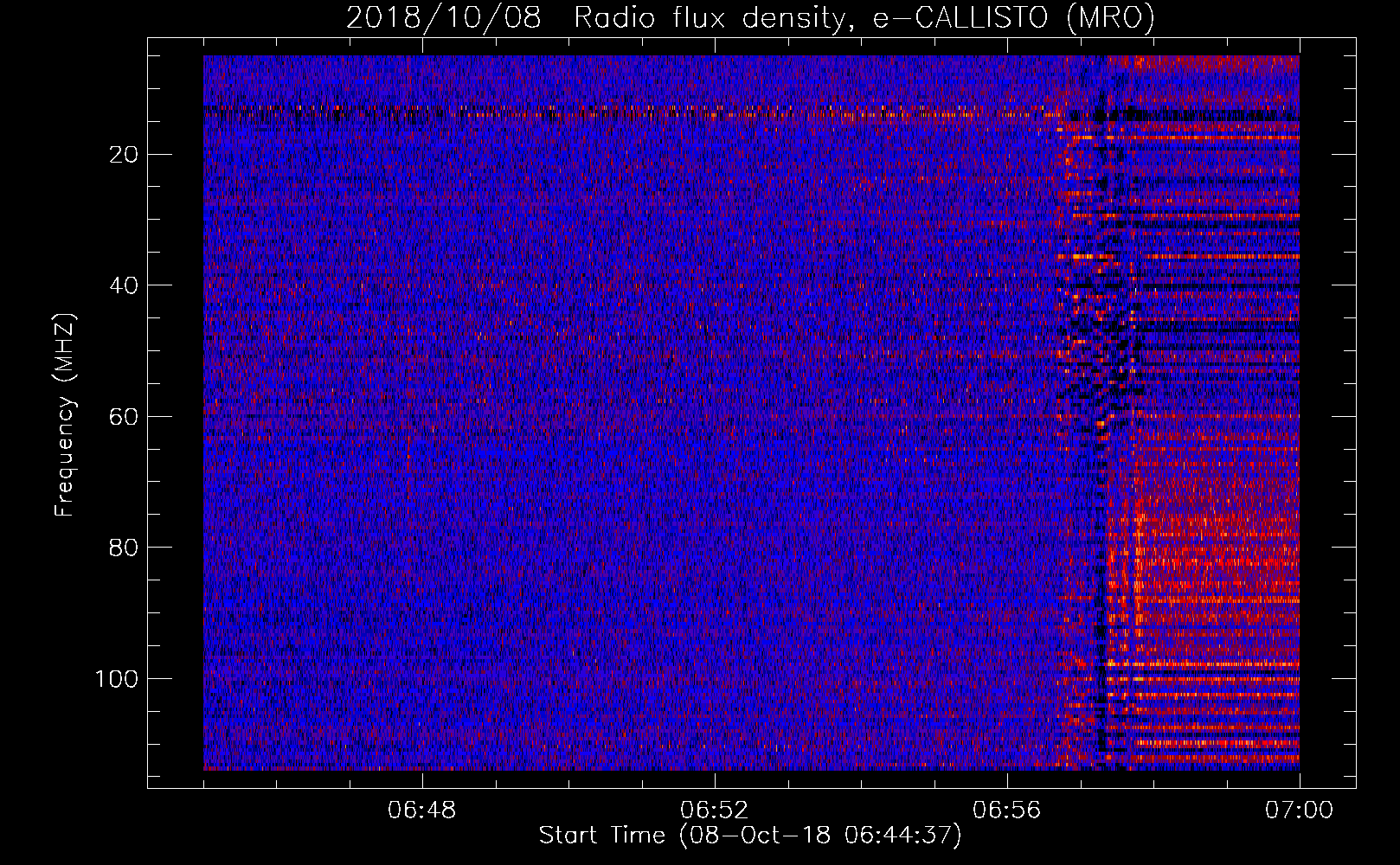This screenshot has width=1400, height=865.
Task: Click the 06:48 time tick label
Action: [422, 811]
